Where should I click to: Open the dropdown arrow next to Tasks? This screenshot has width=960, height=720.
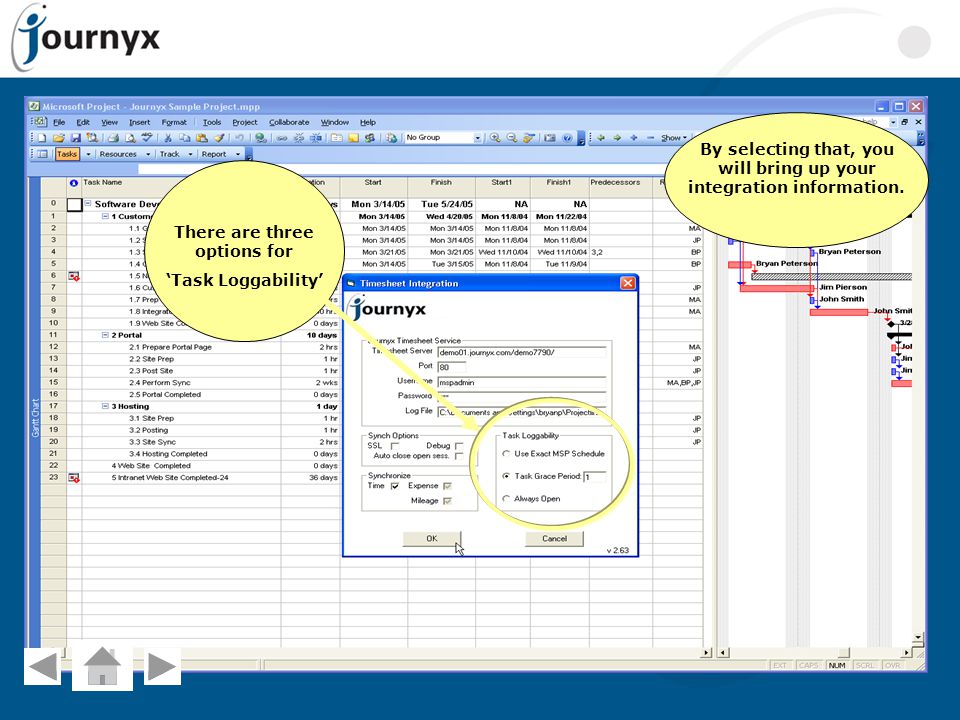pos(88,154)
